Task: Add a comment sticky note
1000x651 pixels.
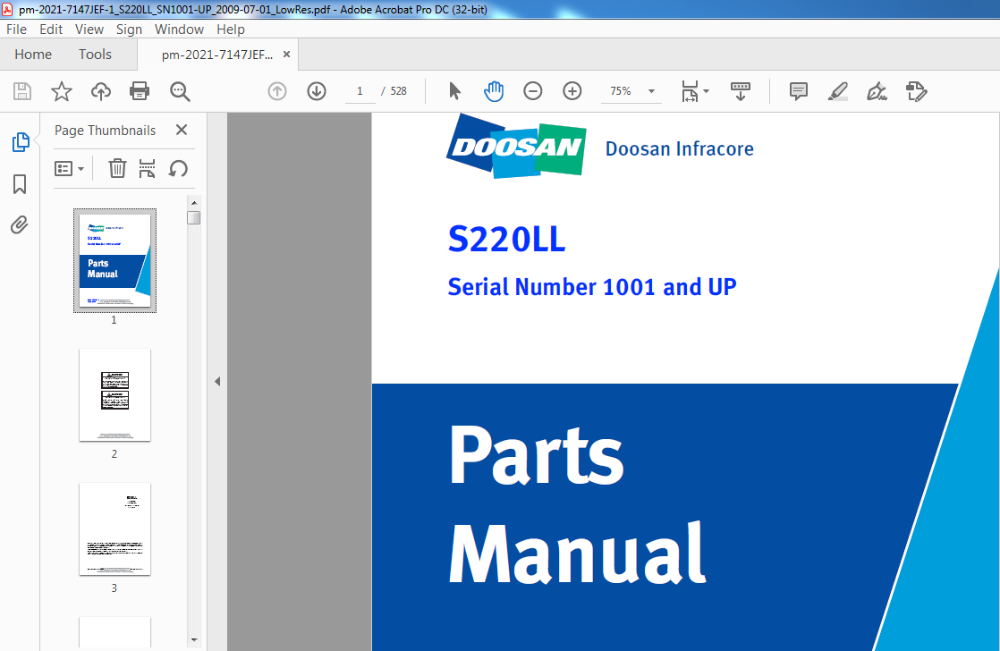Action: 798,91
